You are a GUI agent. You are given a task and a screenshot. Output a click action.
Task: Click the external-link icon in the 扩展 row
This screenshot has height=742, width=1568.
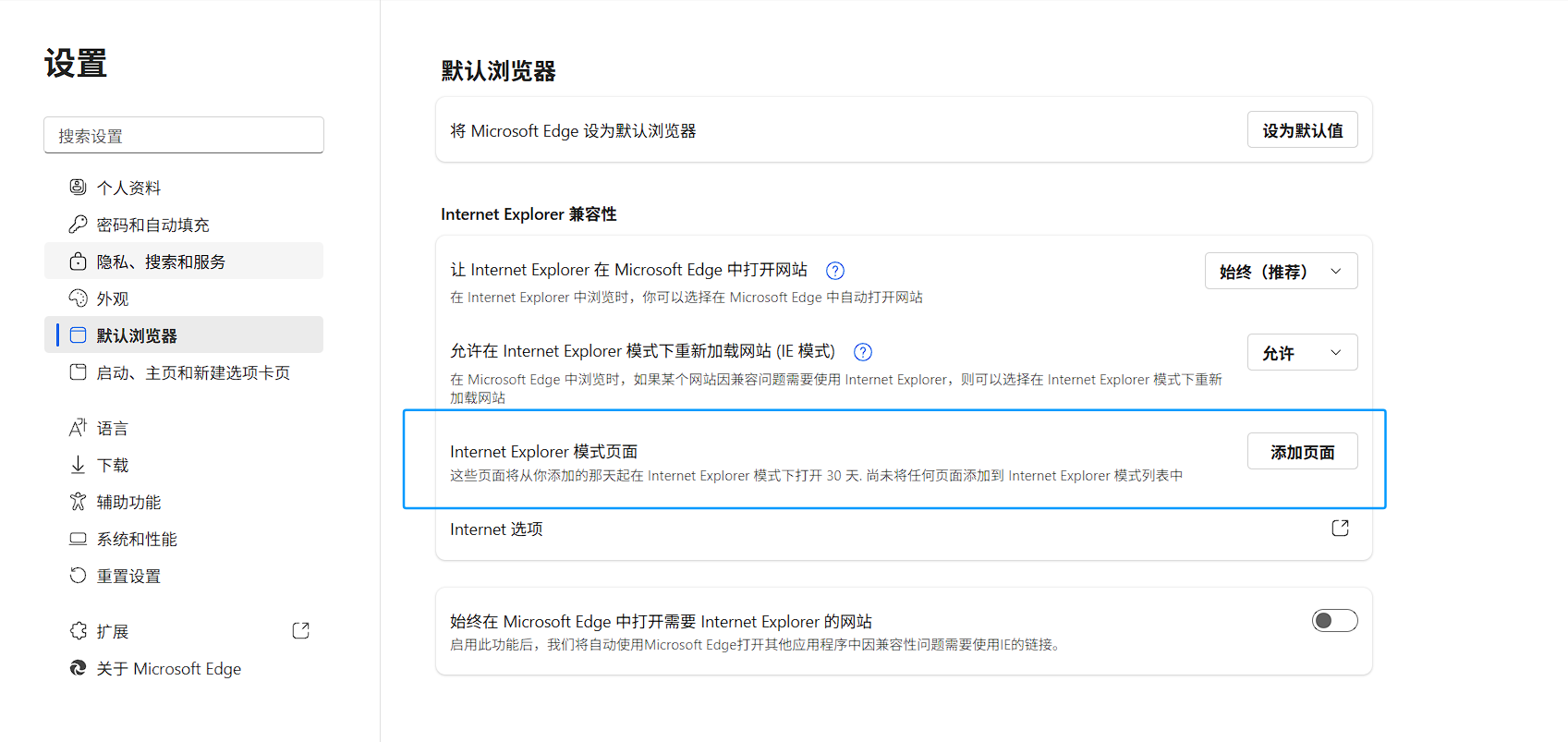[x=300, y=631]
